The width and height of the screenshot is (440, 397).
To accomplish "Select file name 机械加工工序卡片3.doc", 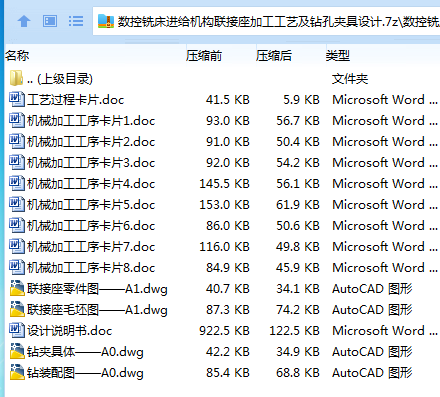I will pos(91,163).
